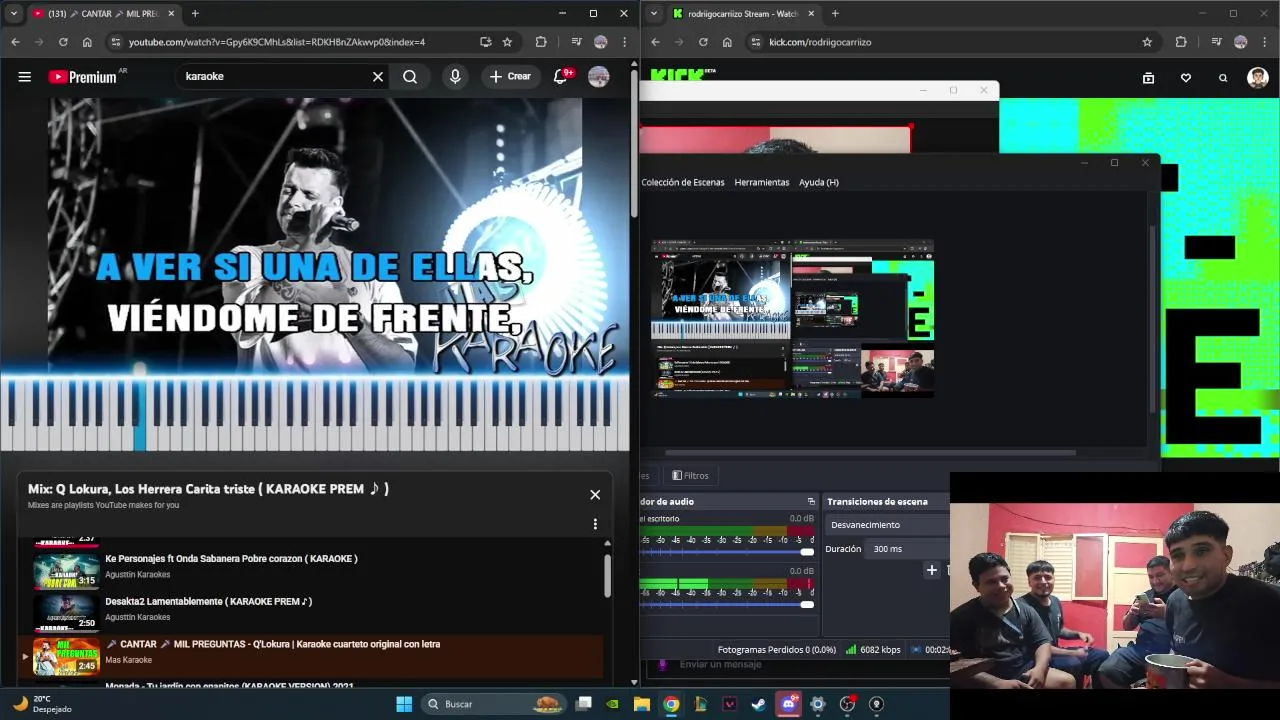View YouTube notifications bell
1280x720 pixels.
[561, 76]
